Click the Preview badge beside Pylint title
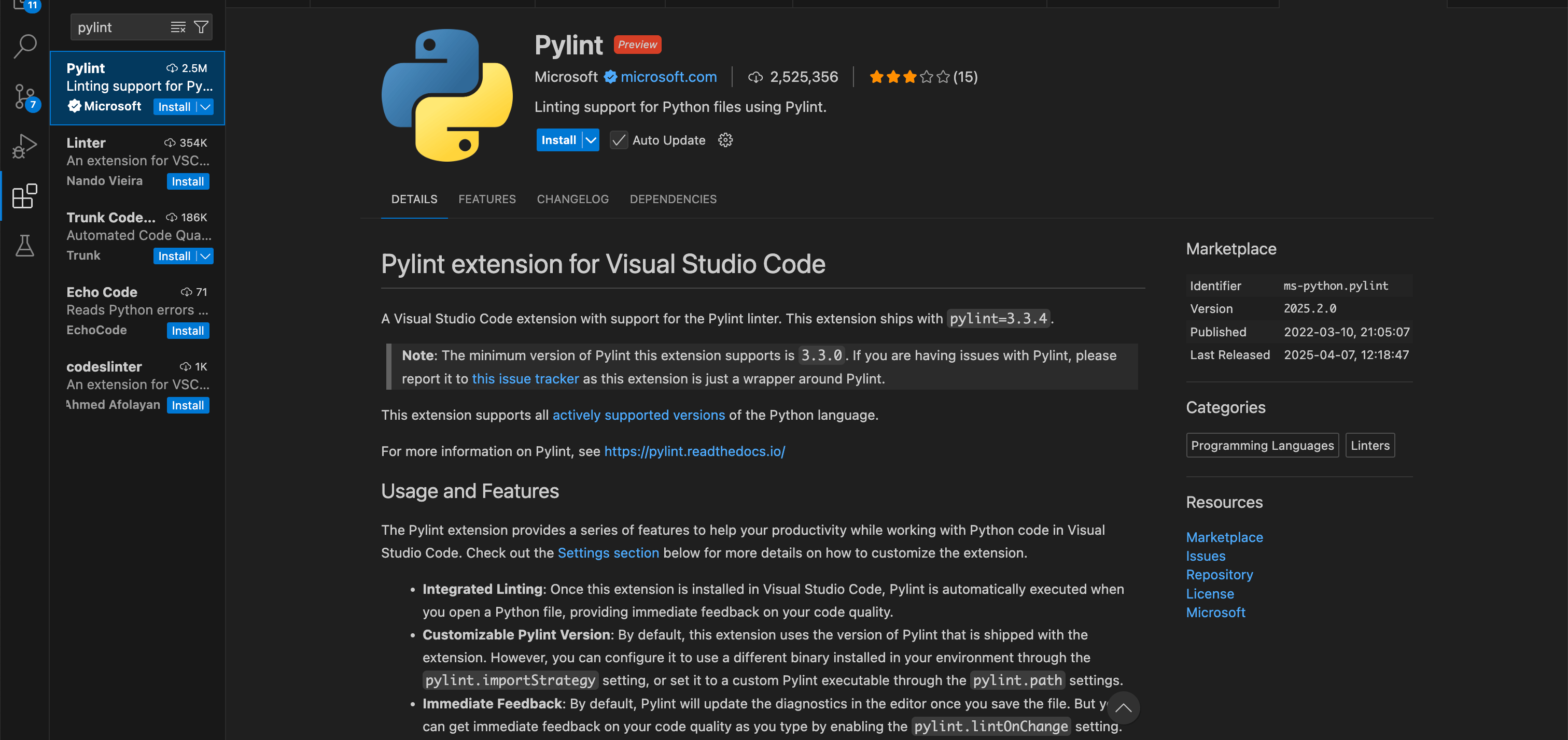 pos(637,45)
